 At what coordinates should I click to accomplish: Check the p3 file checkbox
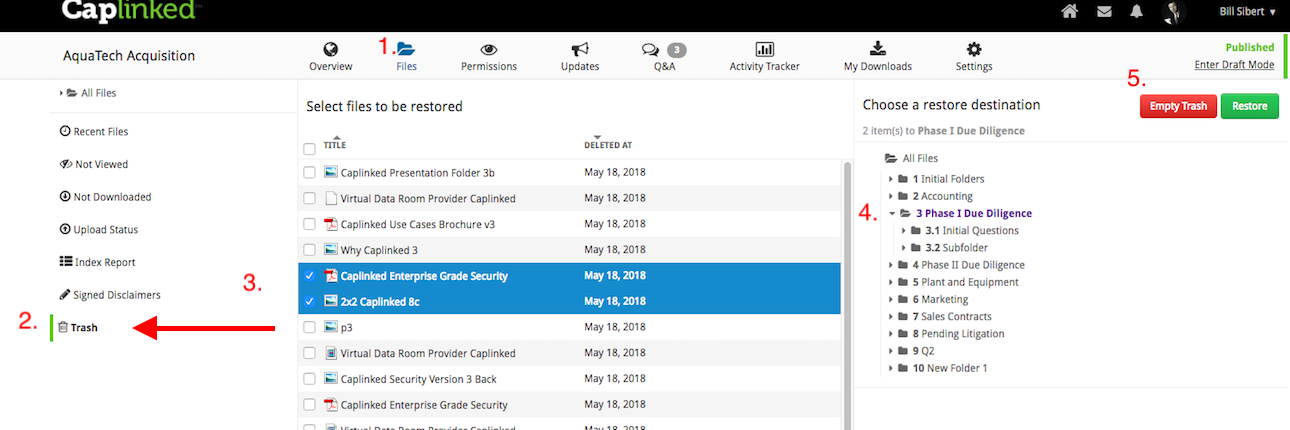click(310, 327)
